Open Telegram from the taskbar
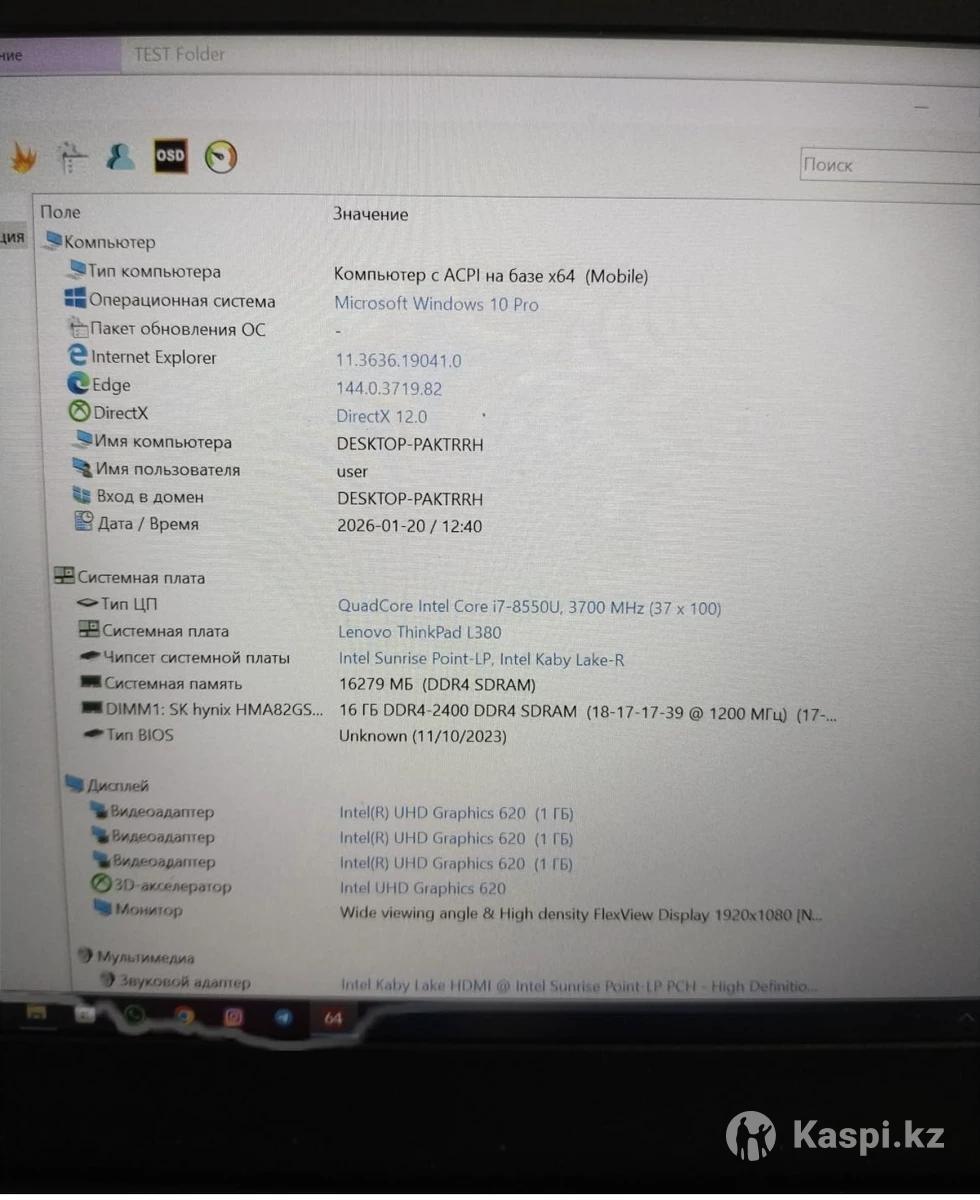The height and width of the screenshot is (1200, 980). click(x=284, y=1018)
